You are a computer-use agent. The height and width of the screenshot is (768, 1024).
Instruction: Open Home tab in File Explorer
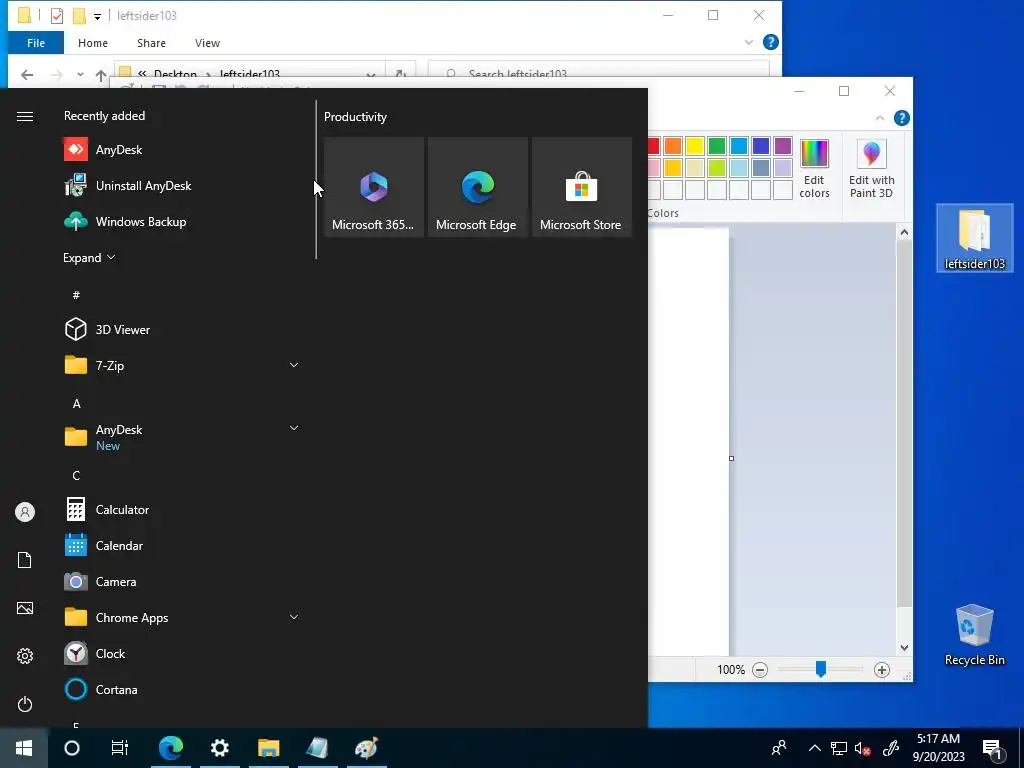(x=93, y=43)
